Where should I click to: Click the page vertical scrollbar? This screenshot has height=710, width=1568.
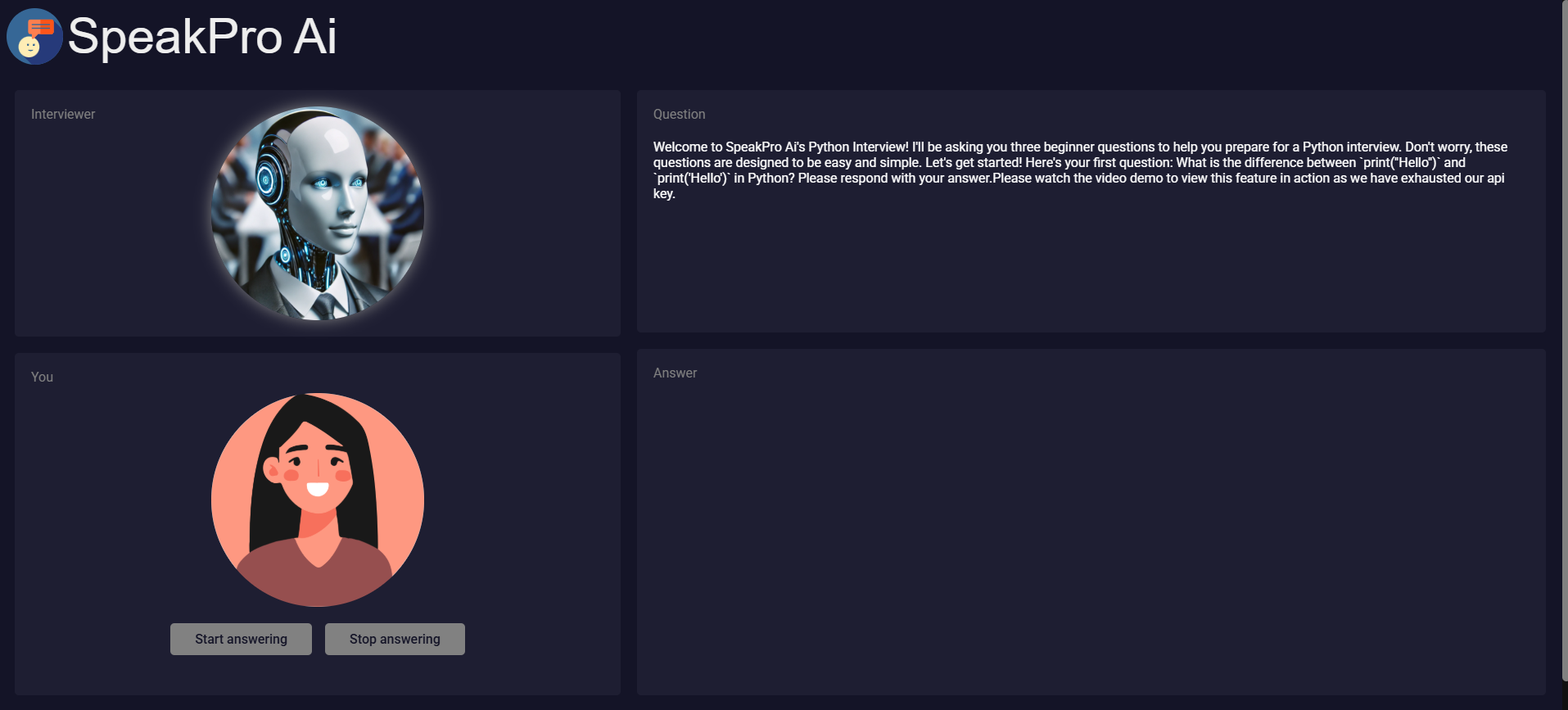1564,340
